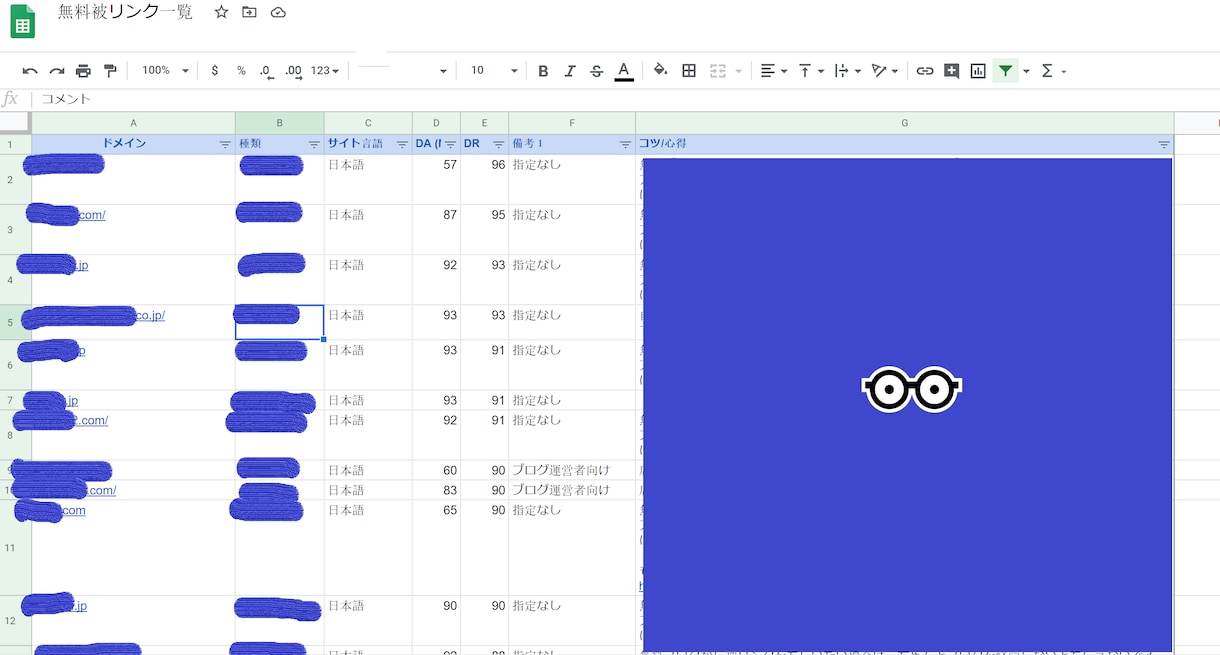Open filter on 種類 column
Screen dimensions: 1220x655
click(314, 145)
